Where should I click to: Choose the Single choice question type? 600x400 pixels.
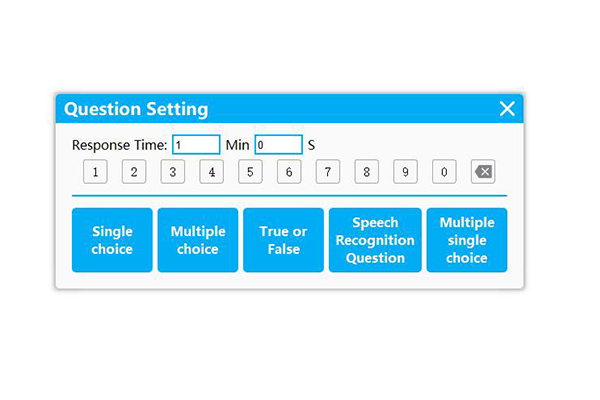(x=112, y=240)
